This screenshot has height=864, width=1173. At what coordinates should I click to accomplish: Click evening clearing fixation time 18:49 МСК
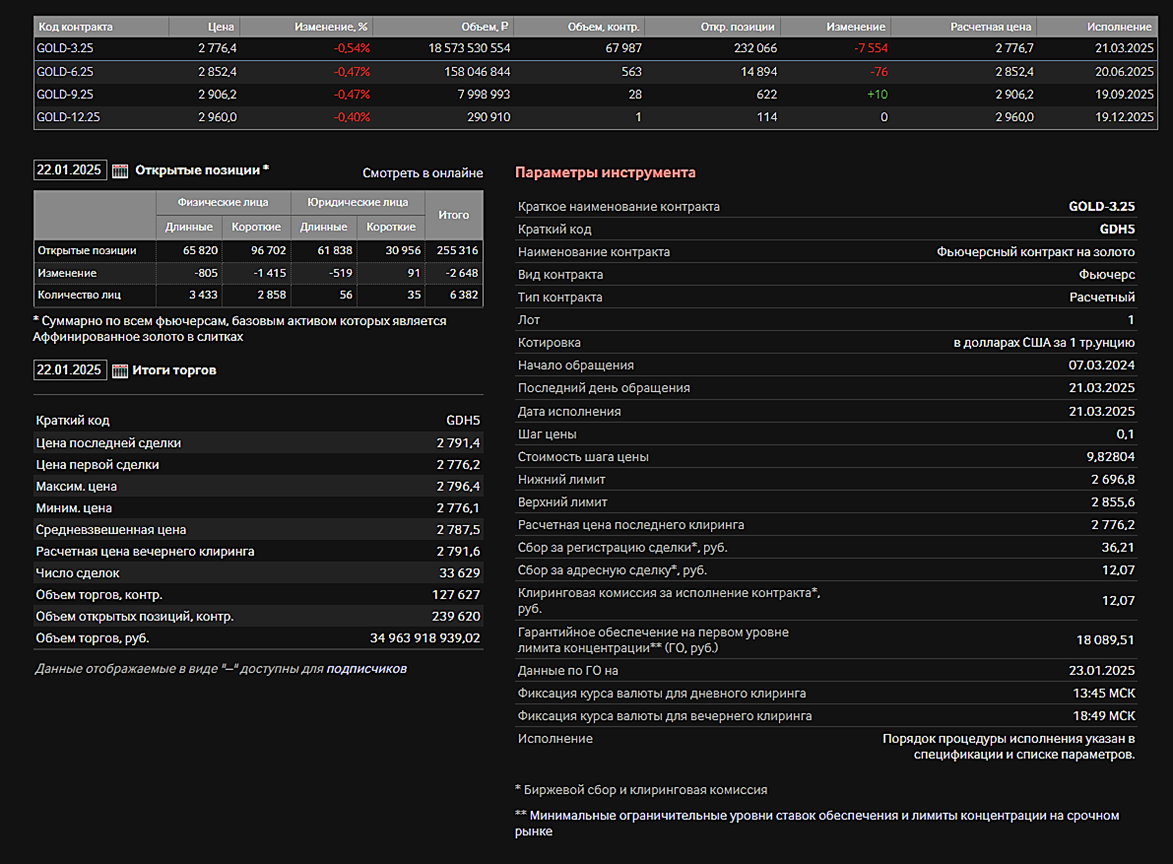[x=1103, y=716]
